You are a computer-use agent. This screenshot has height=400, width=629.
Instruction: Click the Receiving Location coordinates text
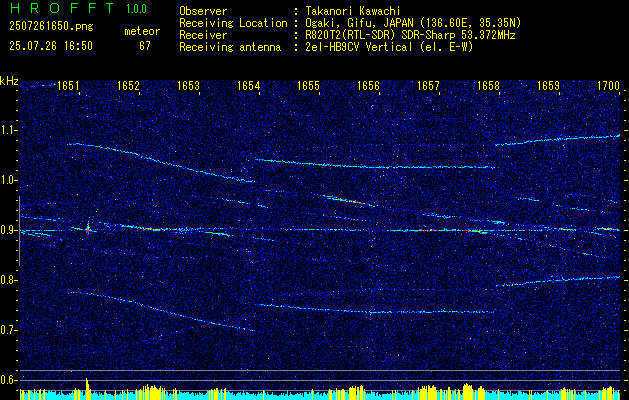(x=413, y=23)
